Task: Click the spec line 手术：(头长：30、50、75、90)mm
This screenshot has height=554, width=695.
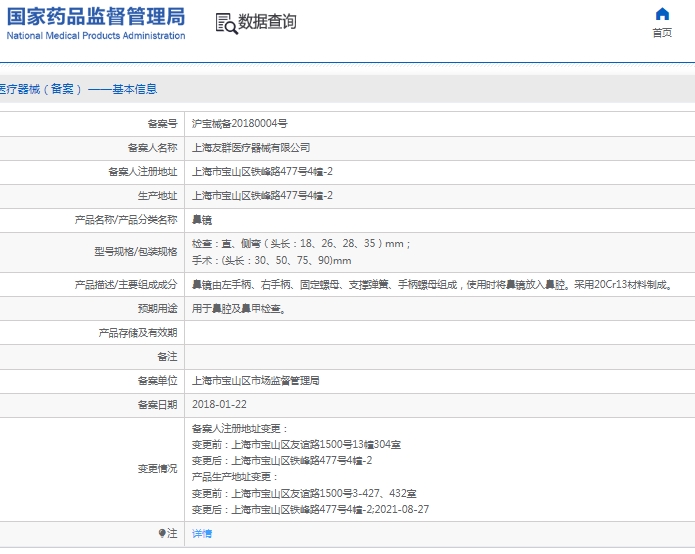Action: tap(271, 260)
